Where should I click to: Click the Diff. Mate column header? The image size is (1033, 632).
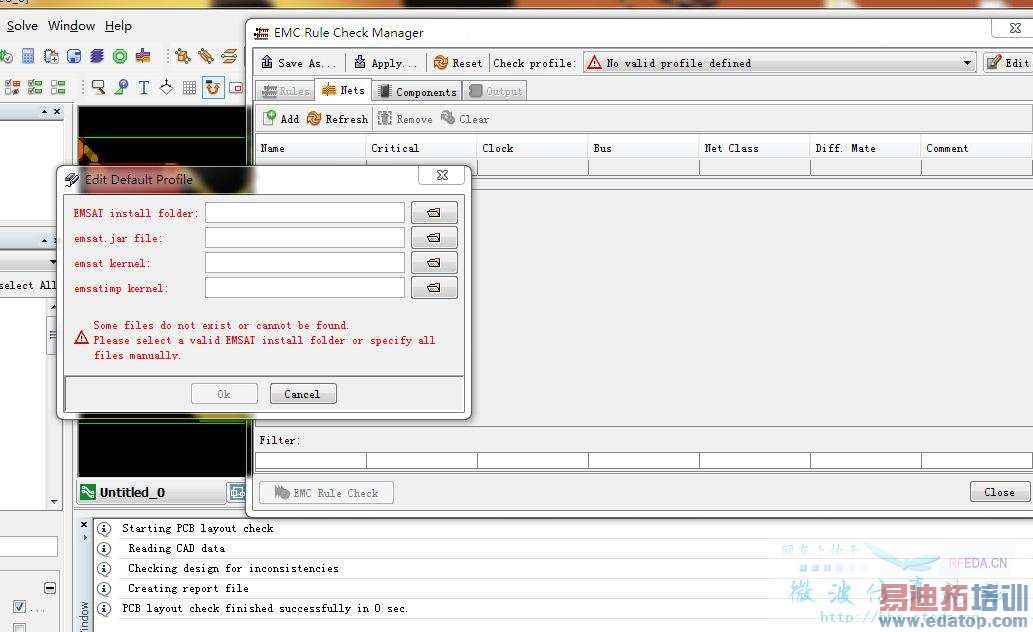866,148
